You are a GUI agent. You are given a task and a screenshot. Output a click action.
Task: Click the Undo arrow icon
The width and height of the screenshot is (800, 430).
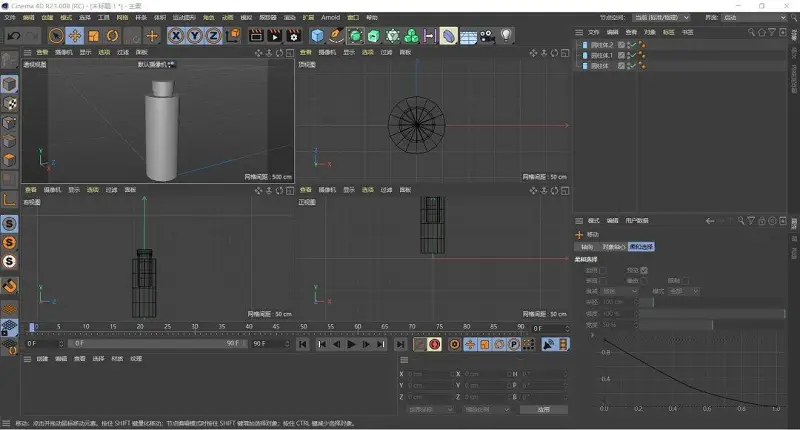pyautogui.click(x=14, y=36)
